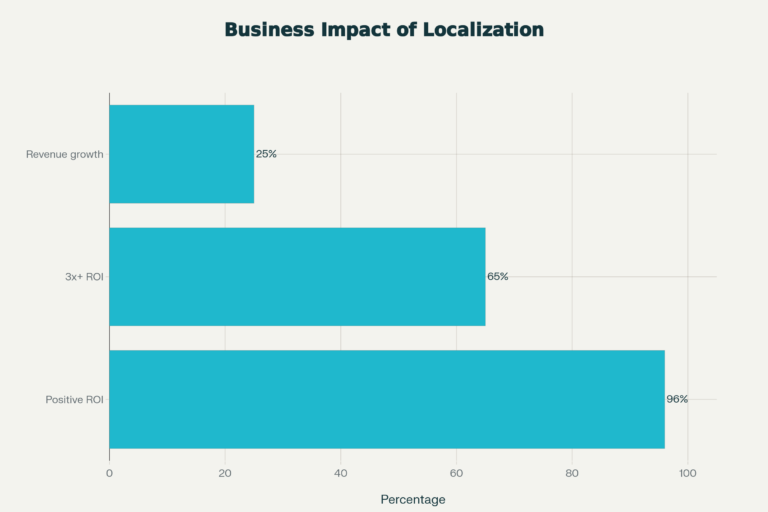Viewport: 768px width, 512px height.
Task: Select the 3x+ ROI bar
Action: pyautogui.click(x=297, y=276)
